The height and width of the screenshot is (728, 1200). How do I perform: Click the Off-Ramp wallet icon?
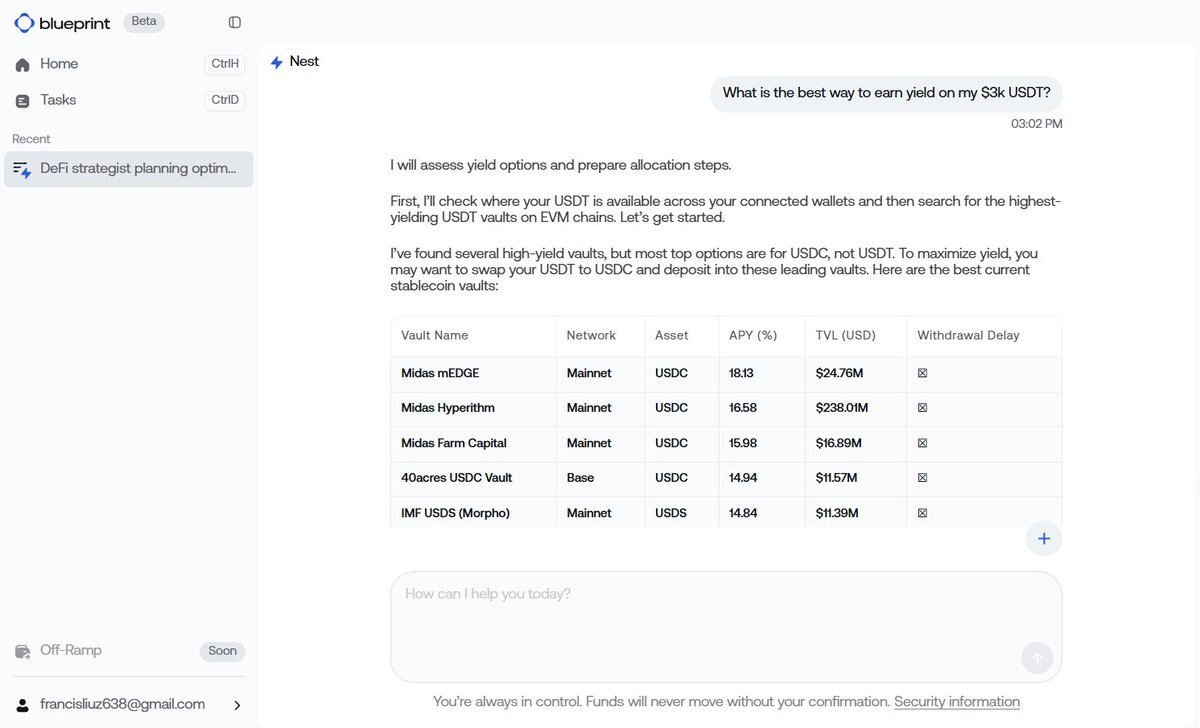click(x=22, y=652)
